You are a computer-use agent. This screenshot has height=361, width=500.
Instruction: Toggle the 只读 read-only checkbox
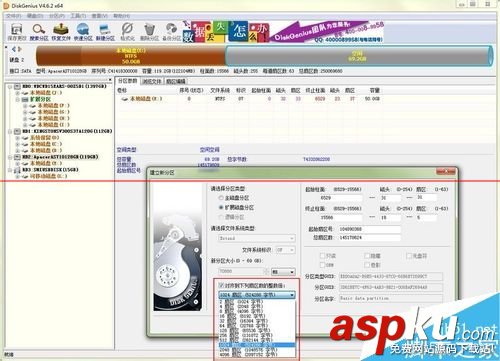pos(322,256)
